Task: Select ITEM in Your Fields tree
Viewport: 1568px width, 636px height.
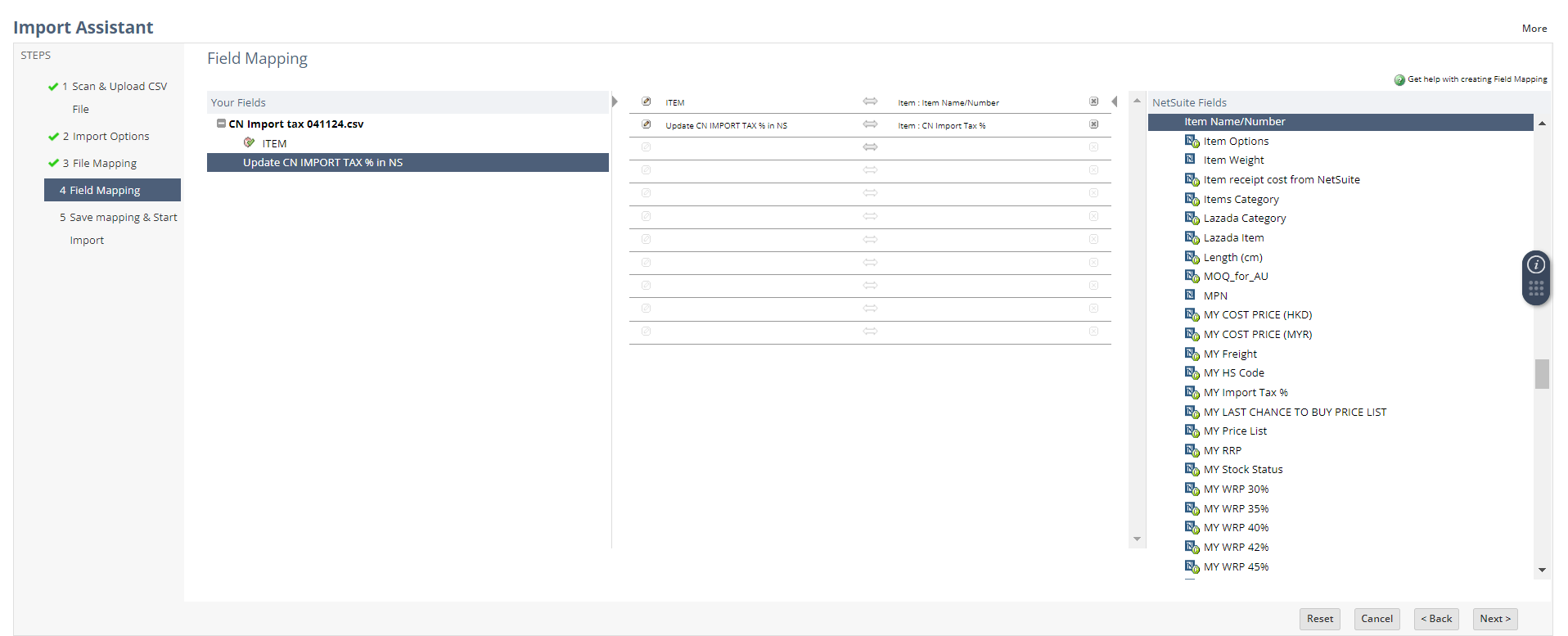Action: (274, 143)
